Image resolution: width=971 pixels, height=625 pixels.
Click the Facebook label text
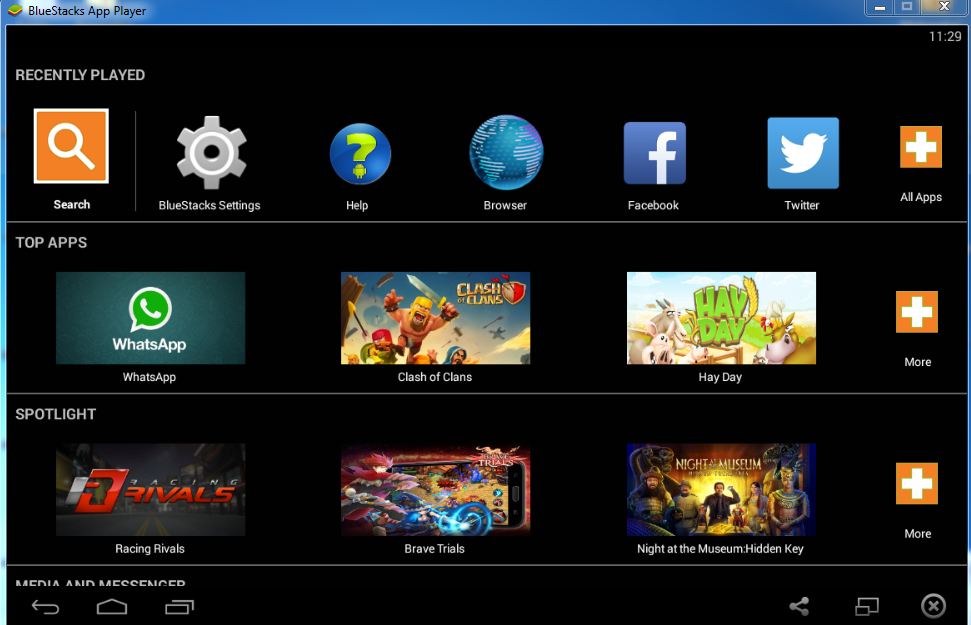[x=653, y=205]
